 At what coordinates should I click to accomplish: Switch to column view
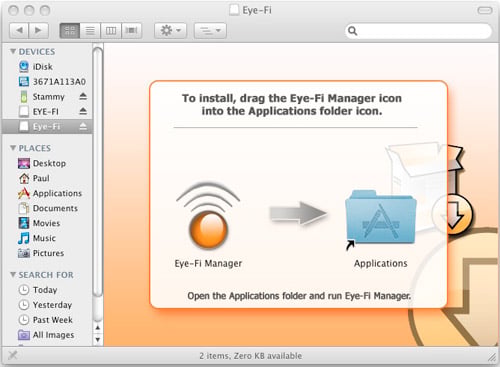tap(111, 31)
